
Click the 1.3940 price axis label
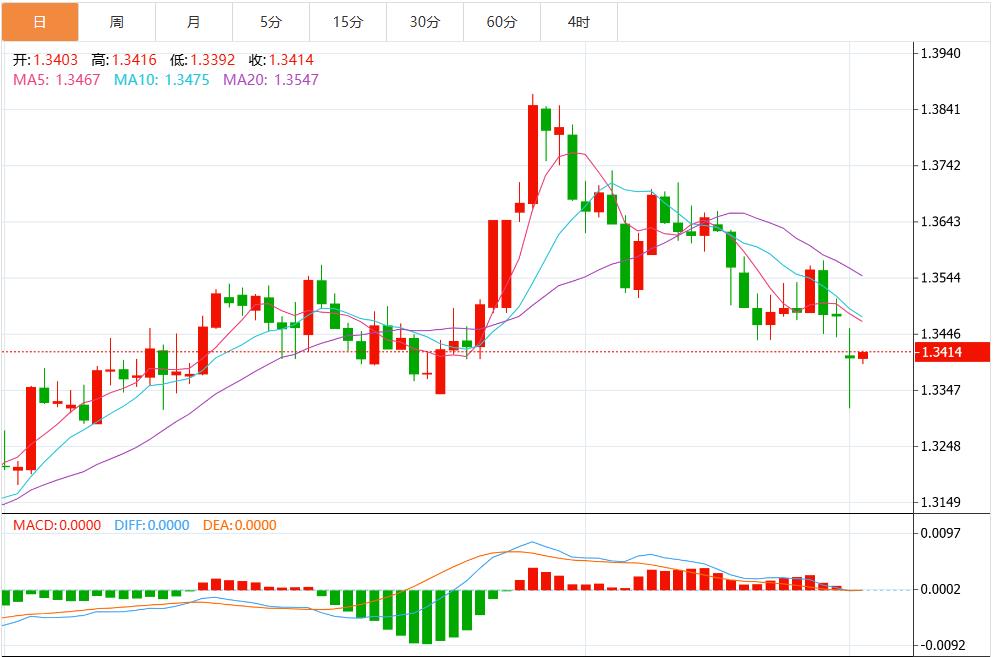pos(939,53)
